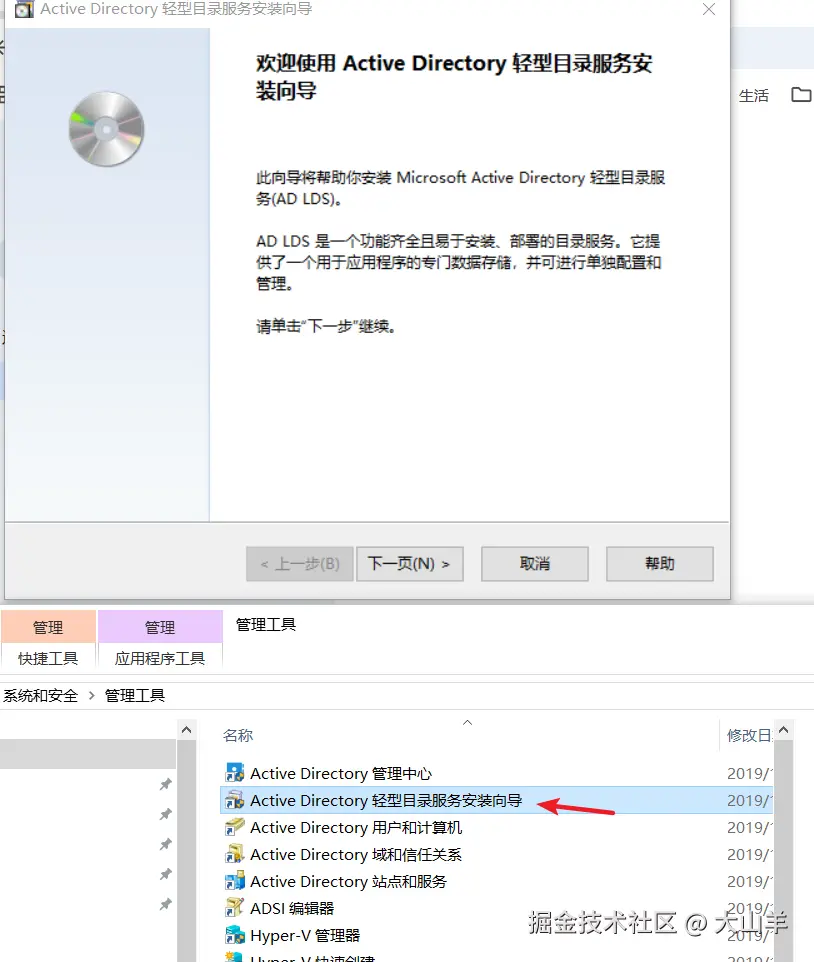This screenshot has width=814, height=962.
Task: Click the navigation pane scroll up arrow
Action: 186,729
